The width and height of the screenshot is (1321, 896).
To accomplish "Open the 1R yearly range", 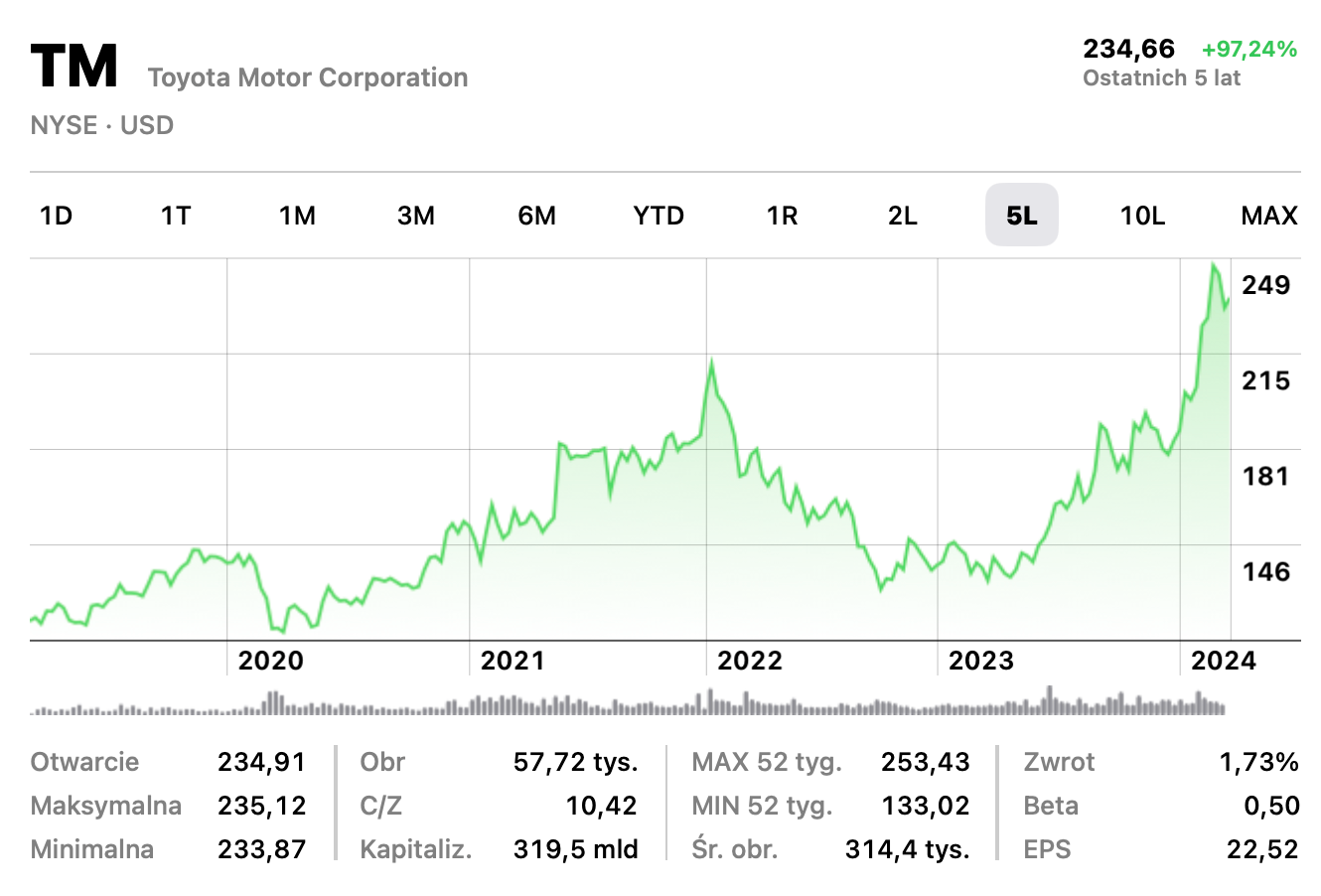I will click(x=782, y=216).
